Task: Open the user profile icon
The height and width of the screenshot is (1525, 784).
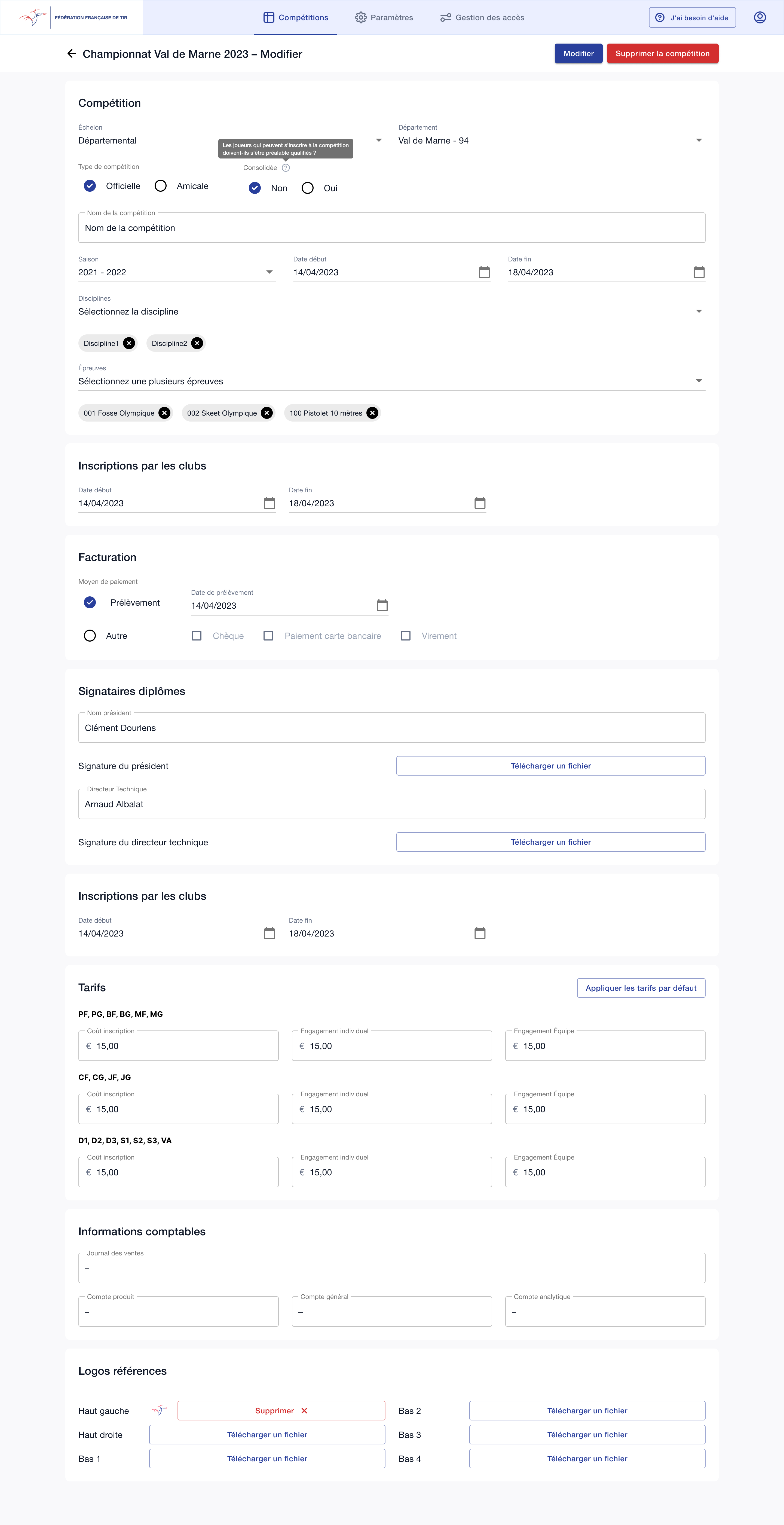Action: click(760, 18)
